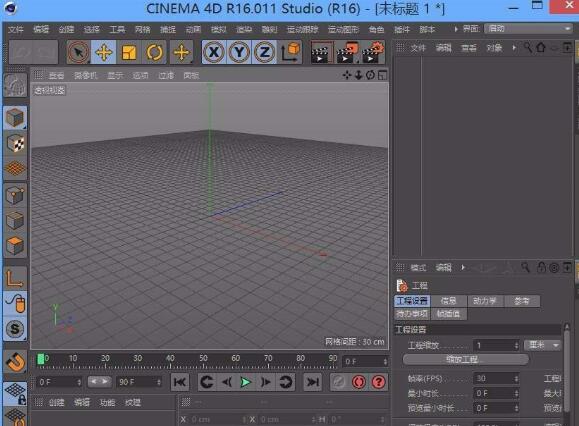
Task: Expand Attribute Manager menu overflow arrow
Action: [463, 267]
